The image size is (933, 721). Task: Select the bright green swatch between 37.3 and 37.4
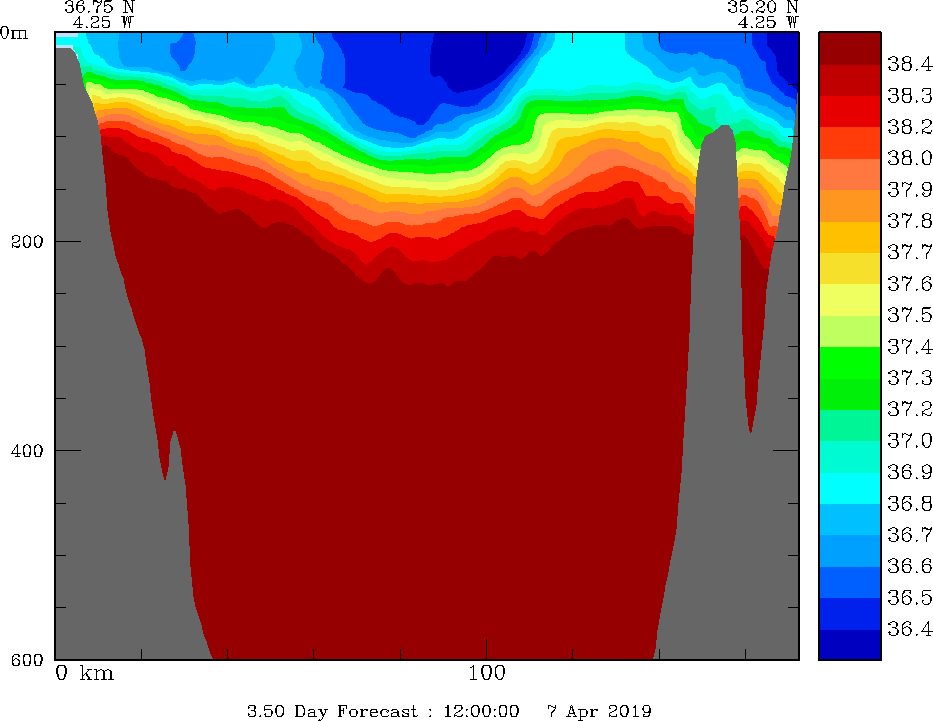[x=849, y=362]
